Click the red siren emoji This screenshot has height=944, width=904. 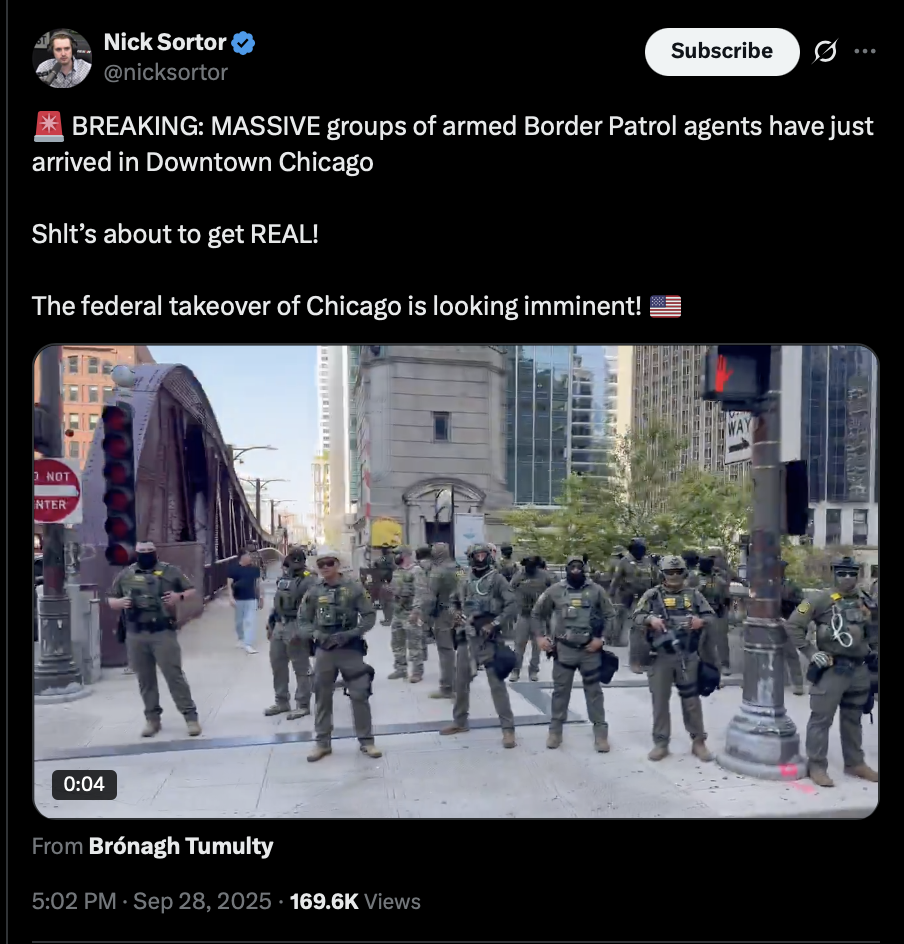[48, 126]
